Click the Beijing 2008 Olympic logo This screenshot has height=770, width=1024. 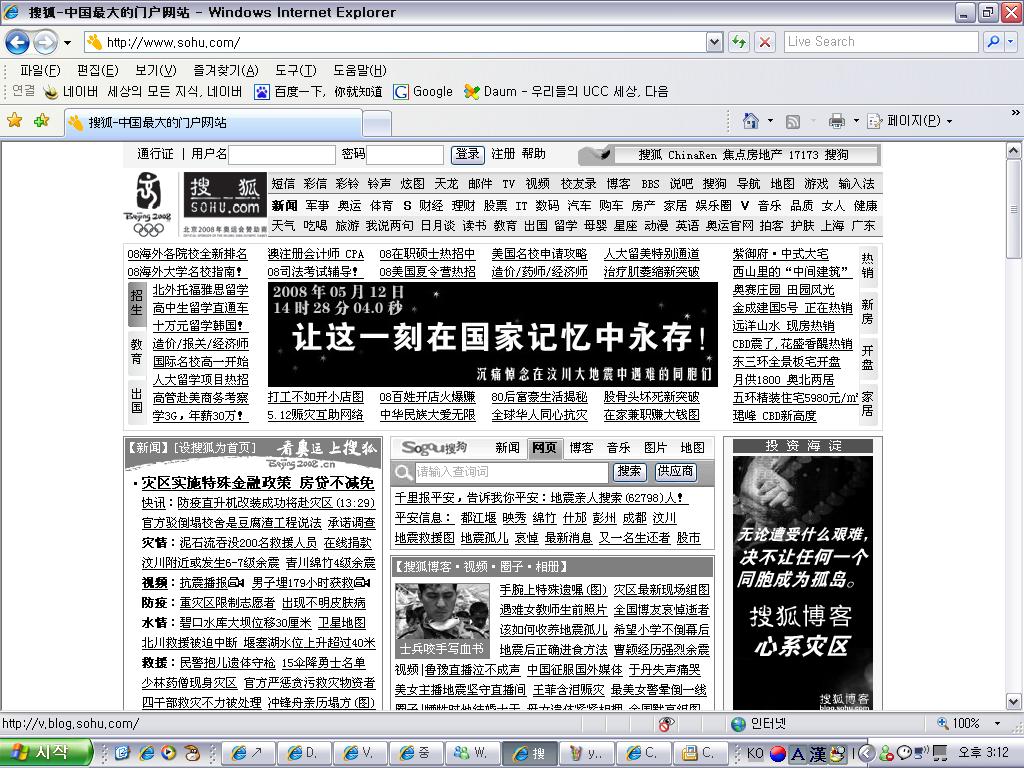148,204
